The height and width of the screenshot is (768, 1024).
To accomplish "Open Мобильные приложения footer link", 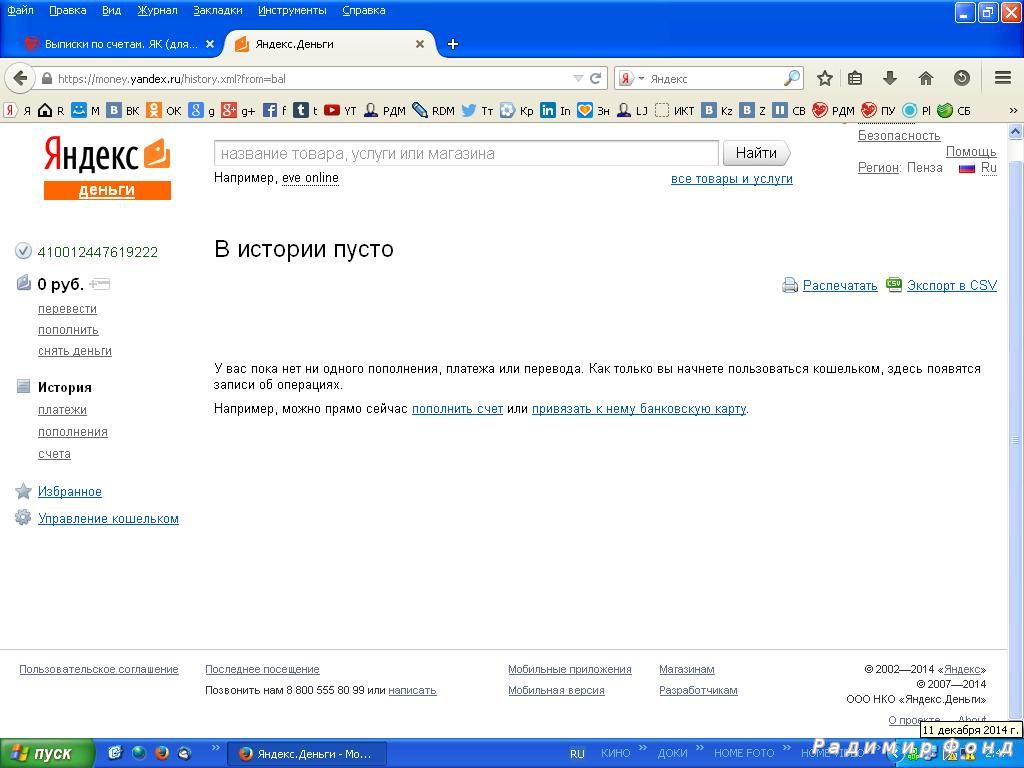I will tap(569, 669).
